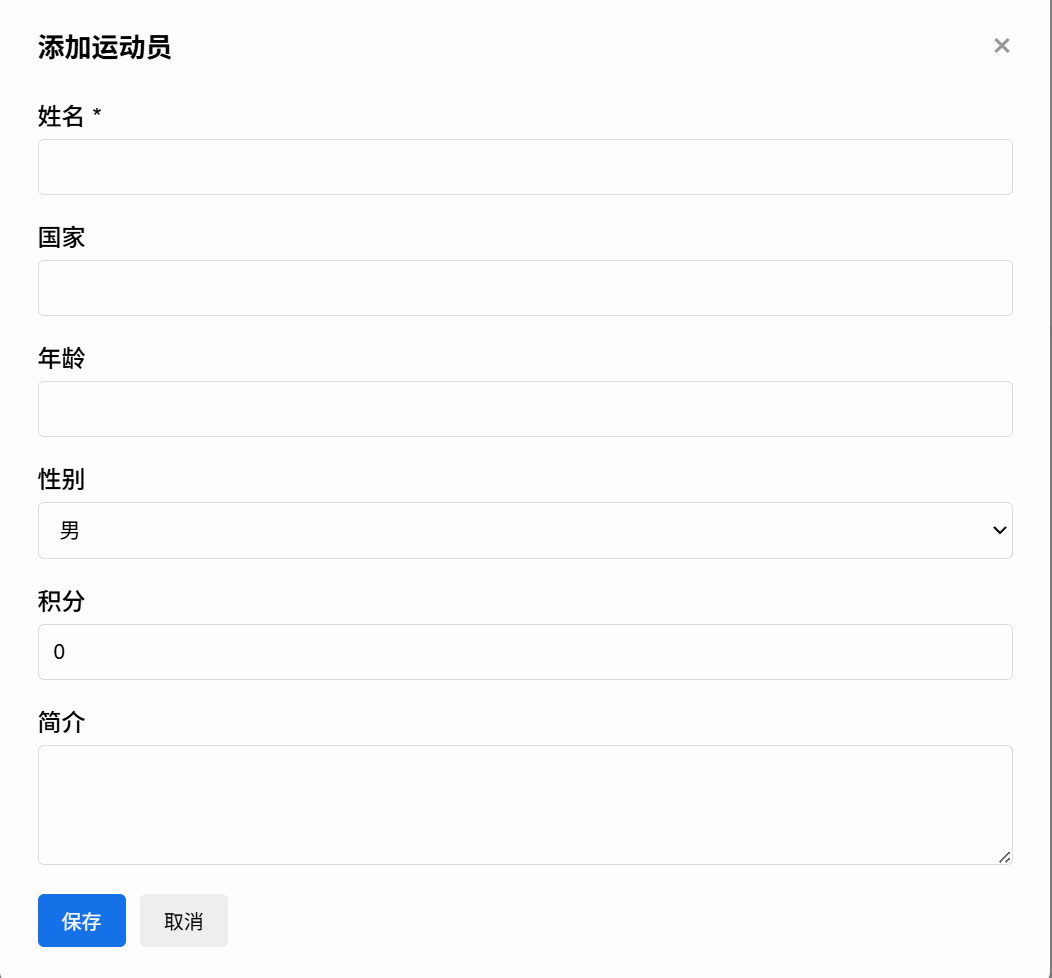Open the 性别 dropdown showing 男
The image size is (1052, 978).
pyautogui.click(x=525, y=531)
